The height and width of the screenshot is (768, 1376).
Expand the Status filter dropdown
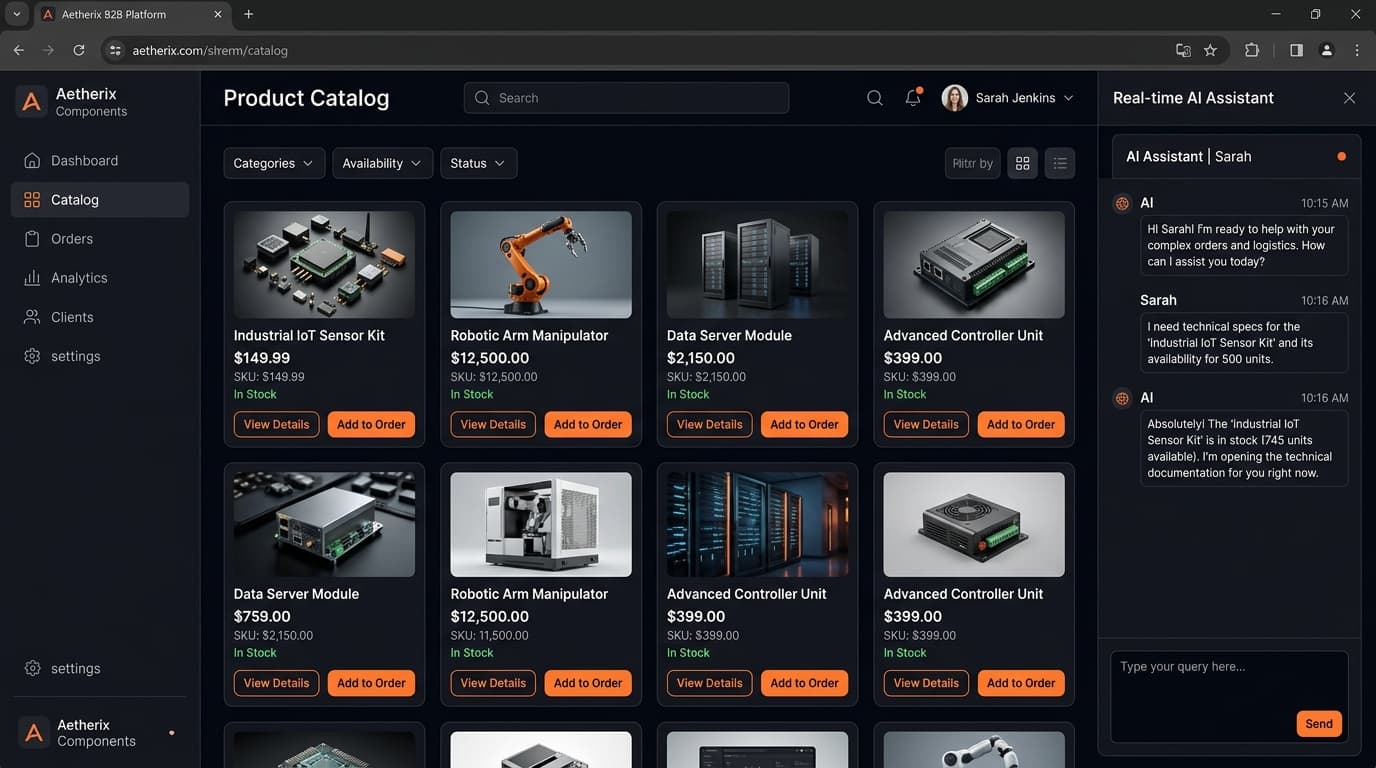[479, 163]
